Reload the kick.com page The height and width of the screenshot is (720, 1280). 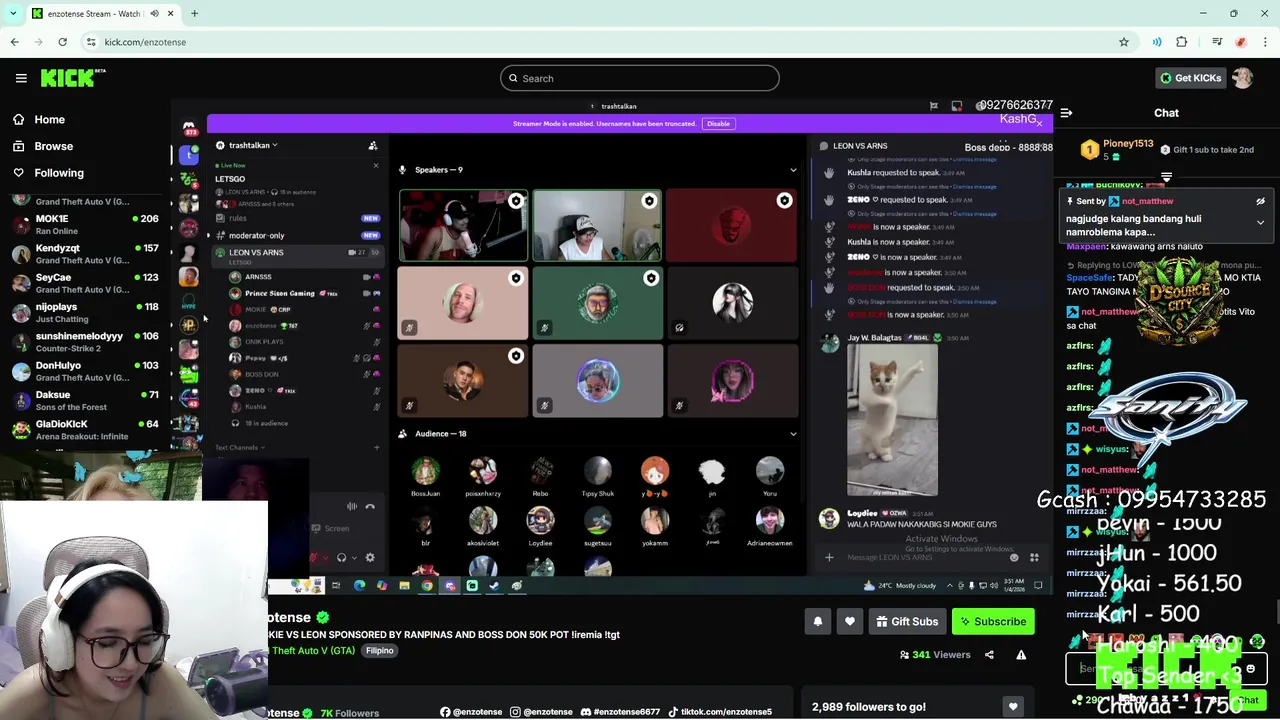[x=62, y=42]
